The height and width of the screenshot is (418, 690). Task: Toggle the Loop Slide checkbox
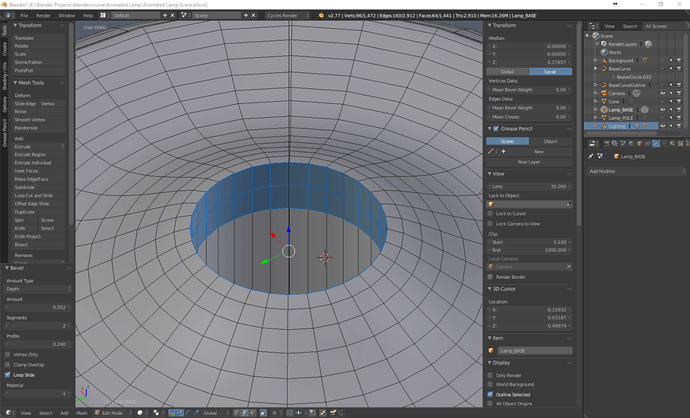(8, 375)
